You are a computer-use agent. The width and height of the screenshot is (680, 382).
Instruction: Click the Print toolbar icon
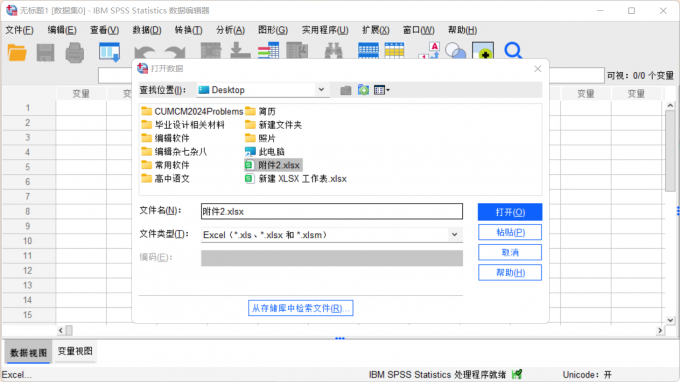pos(75,52)
